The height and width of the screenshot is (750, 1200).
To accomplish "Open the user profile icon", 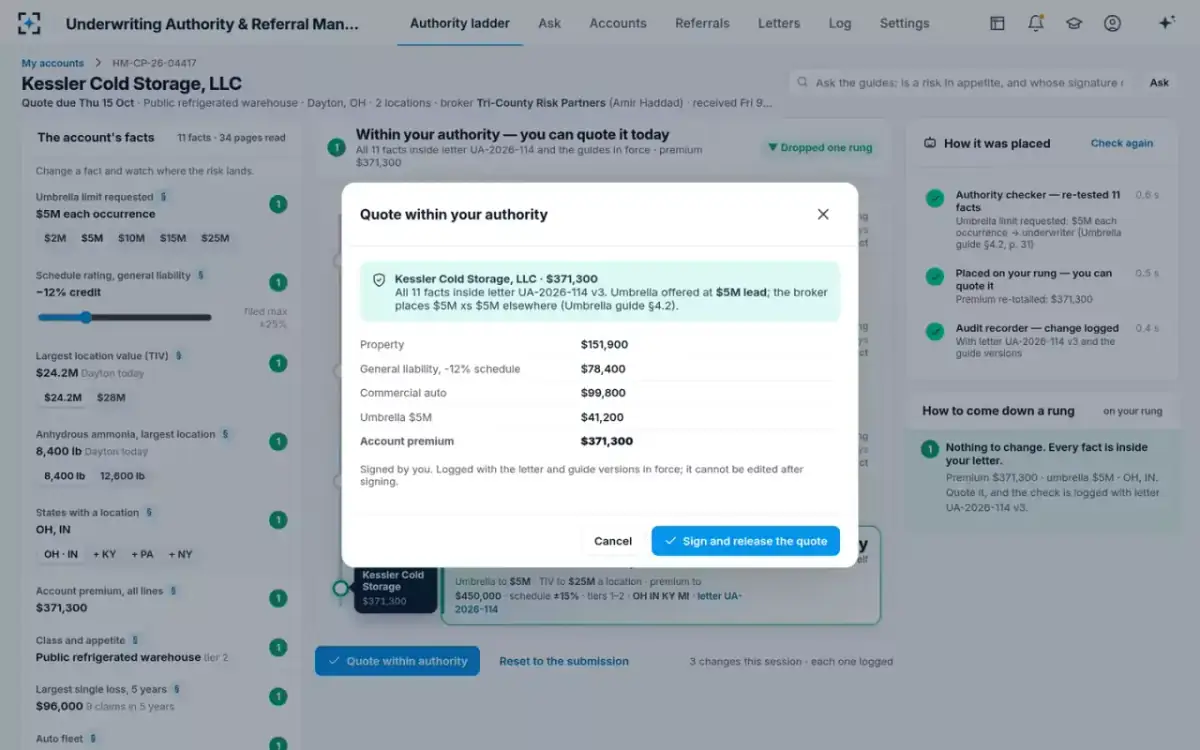I will click(x=1112, y=23).
